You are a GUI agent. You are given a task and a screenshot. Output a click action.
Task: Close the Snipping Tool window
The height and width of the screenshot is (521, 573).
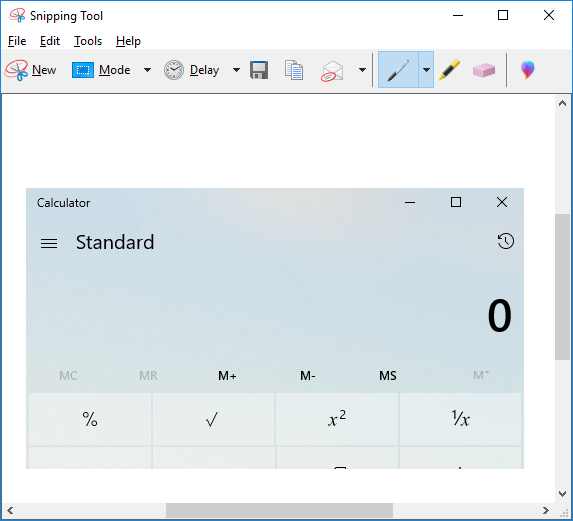coord(549,15)
